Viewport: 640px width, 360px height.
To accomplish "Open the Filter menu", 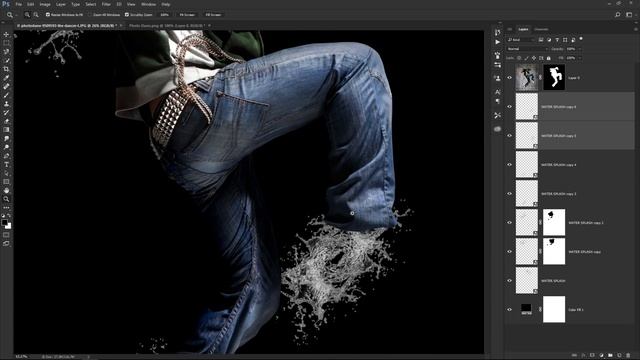I will coord(106,4).
